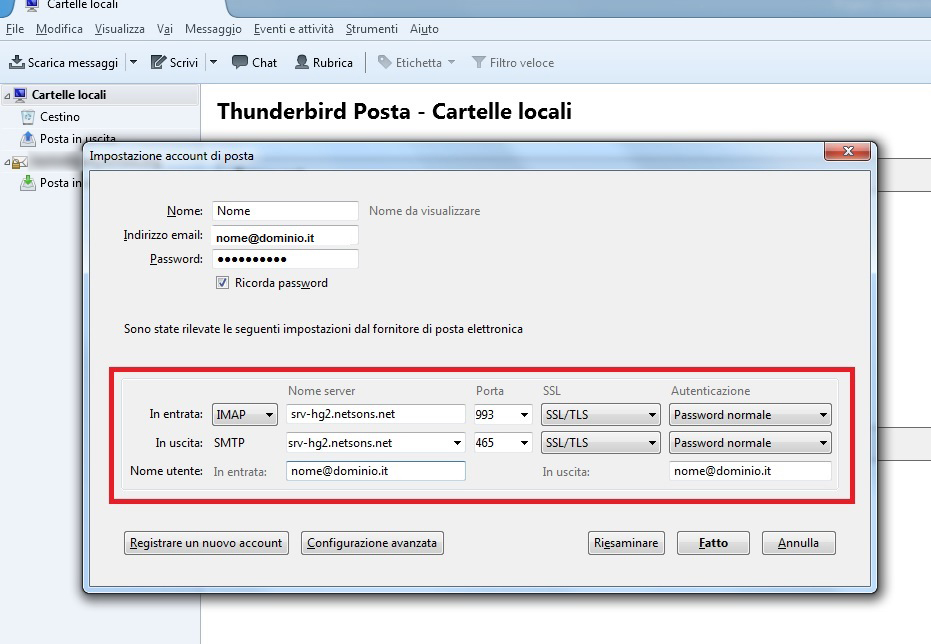Expand the Scarica messaggi dropdown arrow
The height and width of the screenshot is (644, 931).
[134, 63]
